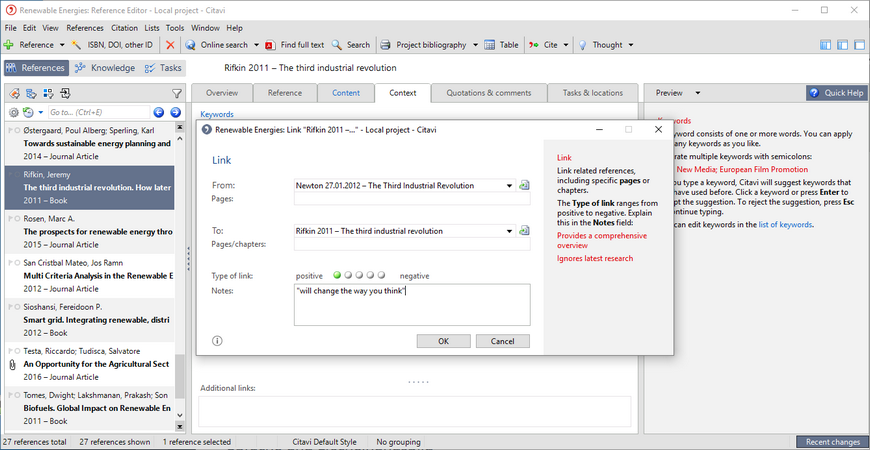Image resolution: width=870 pixels, height=450 pixels.
Task: Switch to the Knowledge workspace
Action: [105, 68]
